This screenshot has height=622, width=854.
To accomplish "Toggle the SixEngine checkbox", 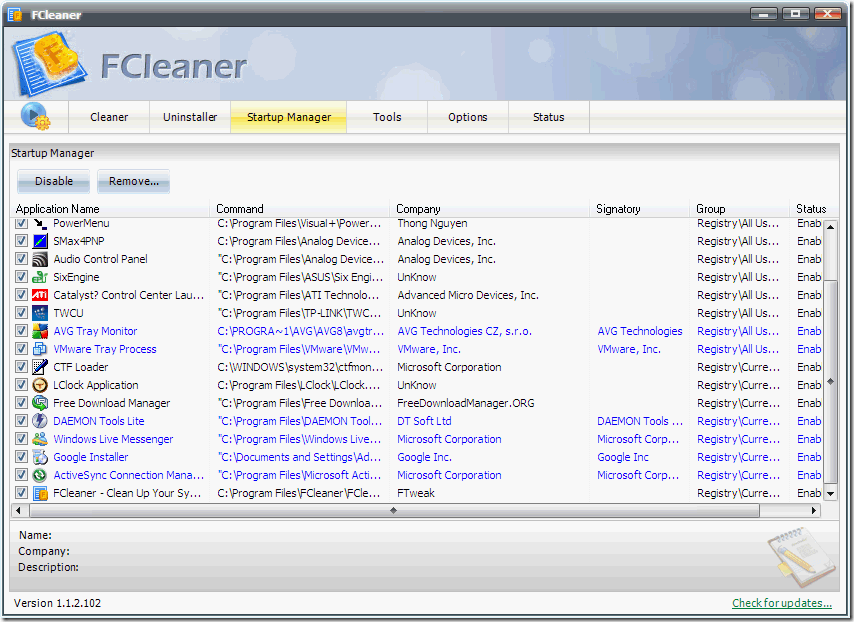I will point(21,277).
